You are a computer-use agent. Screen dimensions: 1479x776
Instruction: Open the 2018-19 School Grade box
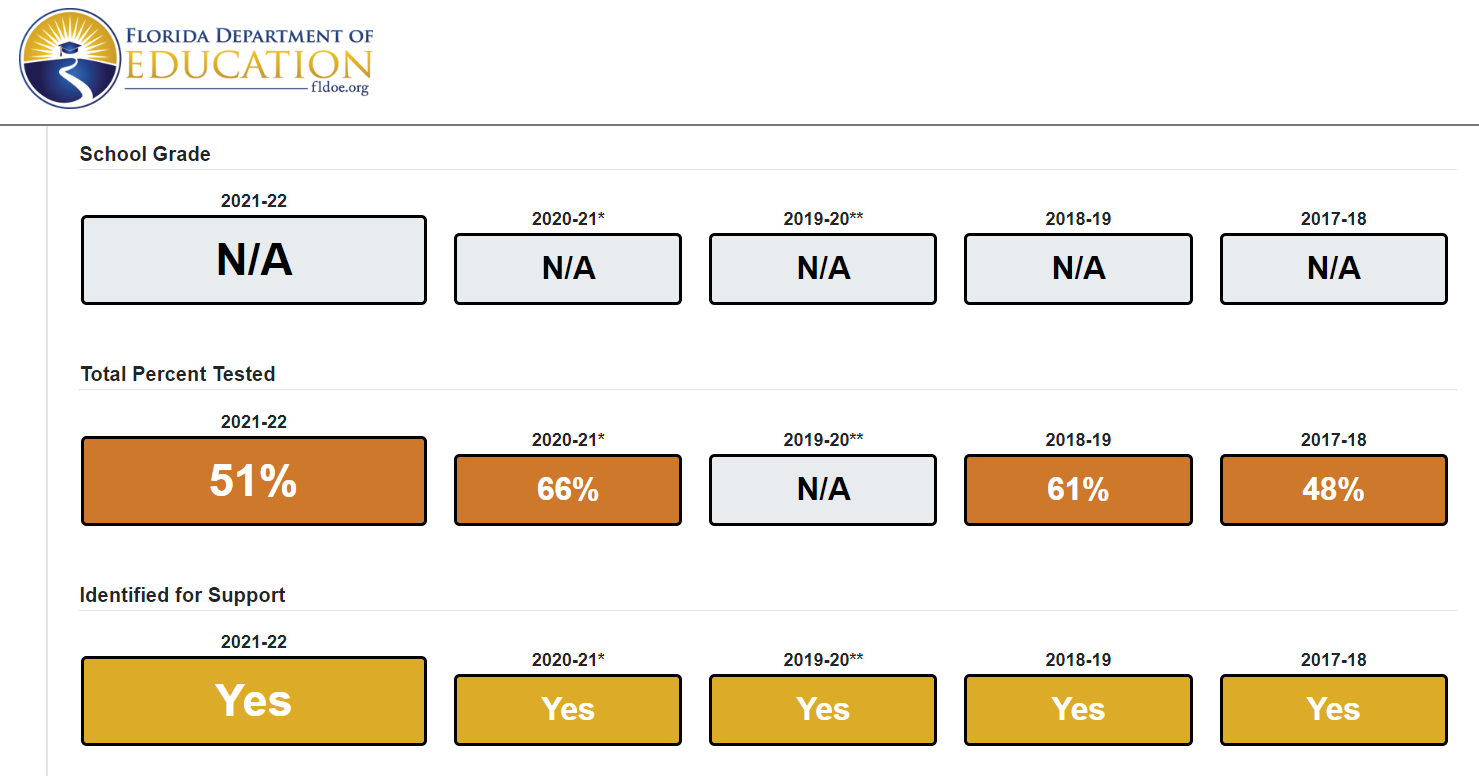point(1078,269)
